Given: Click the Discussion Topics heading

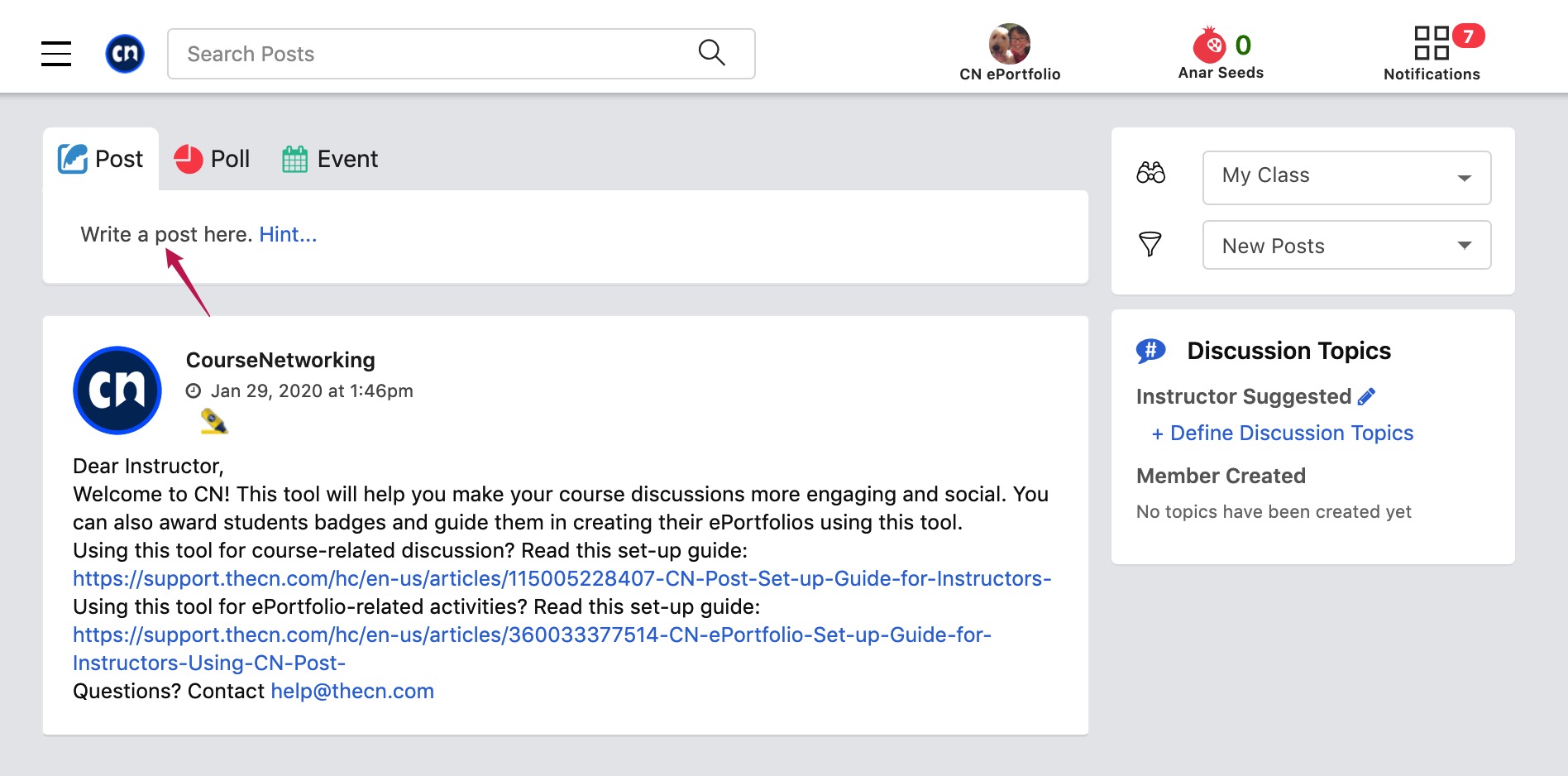Looking at the screenshot, I should (x=1288, y=351).
